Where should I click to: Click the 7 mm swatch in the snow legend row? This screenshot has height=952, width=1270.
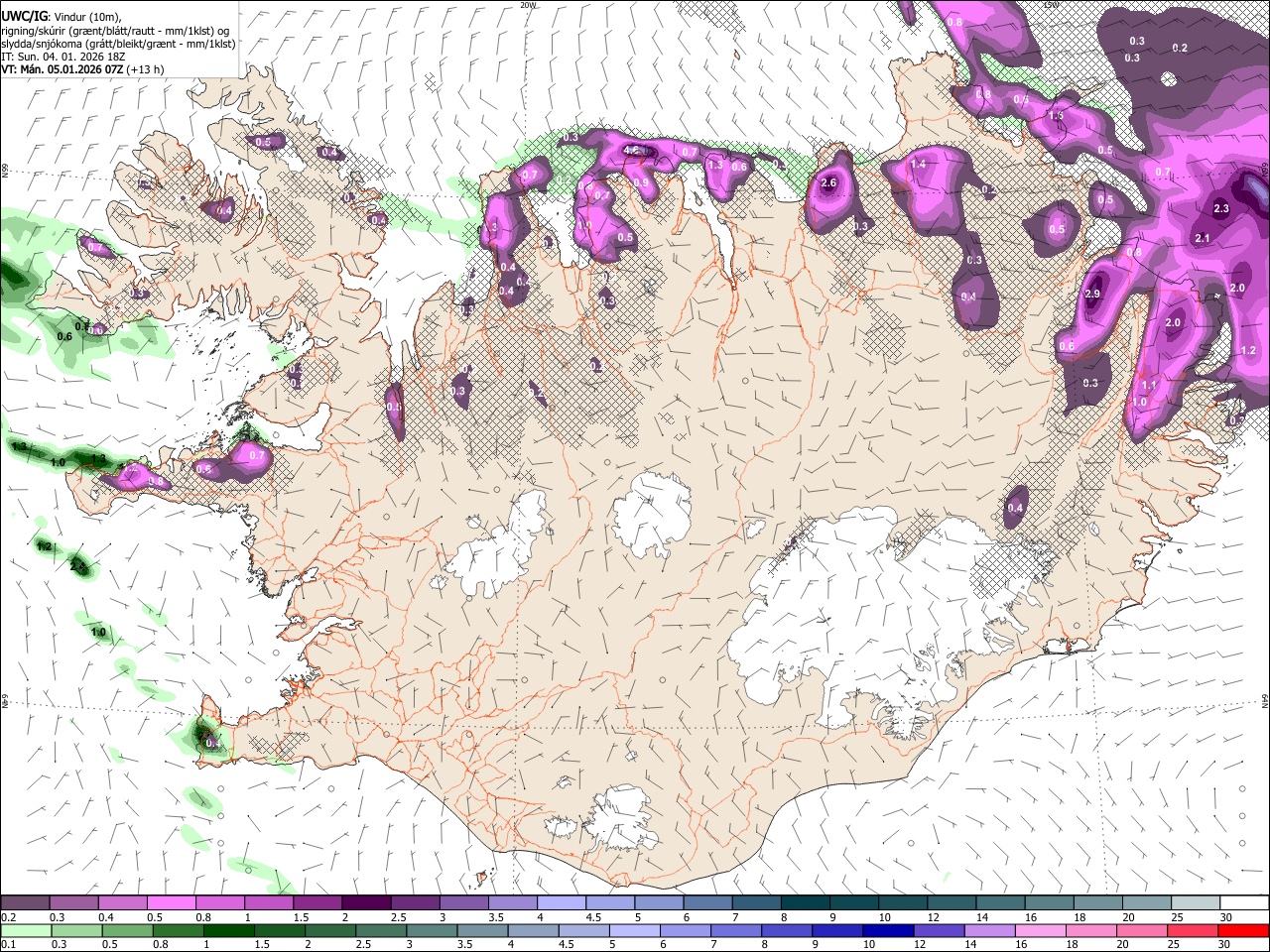pos(756,903)
